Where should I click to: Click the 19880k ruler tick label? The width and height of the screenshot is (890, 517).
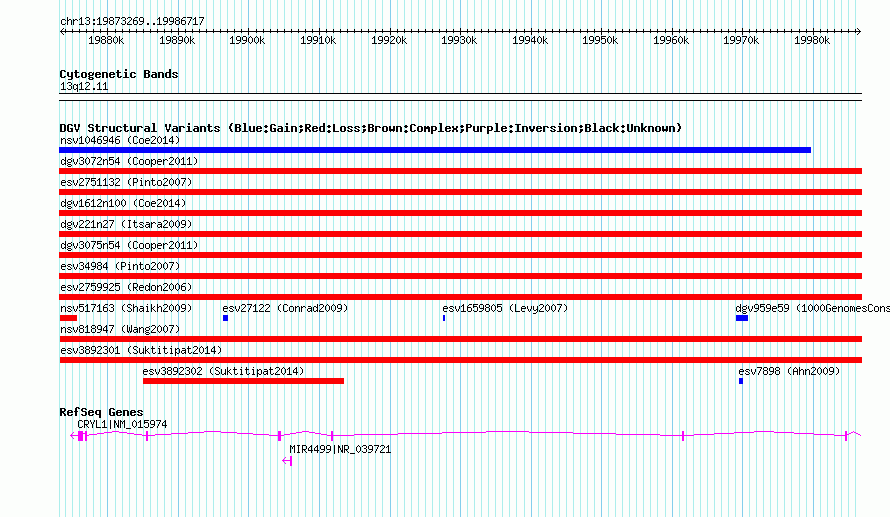pos(106,40)
